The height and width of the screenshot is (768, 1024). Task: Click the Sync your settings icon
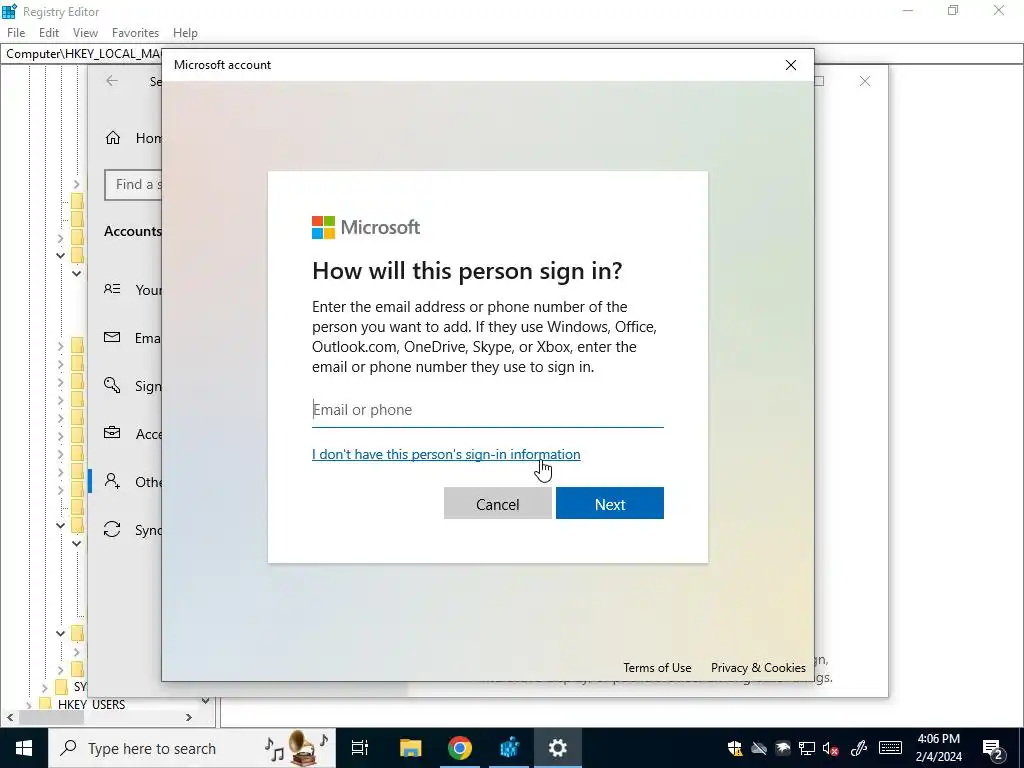point(112,529)
